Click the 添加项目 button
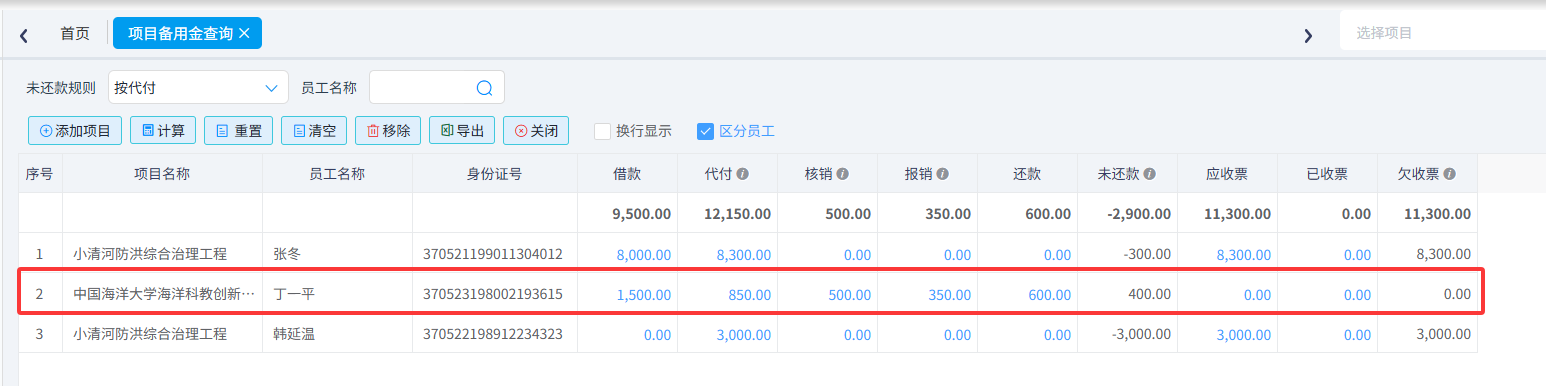This screenshot has width=1546, height=386. pos(76,131)
